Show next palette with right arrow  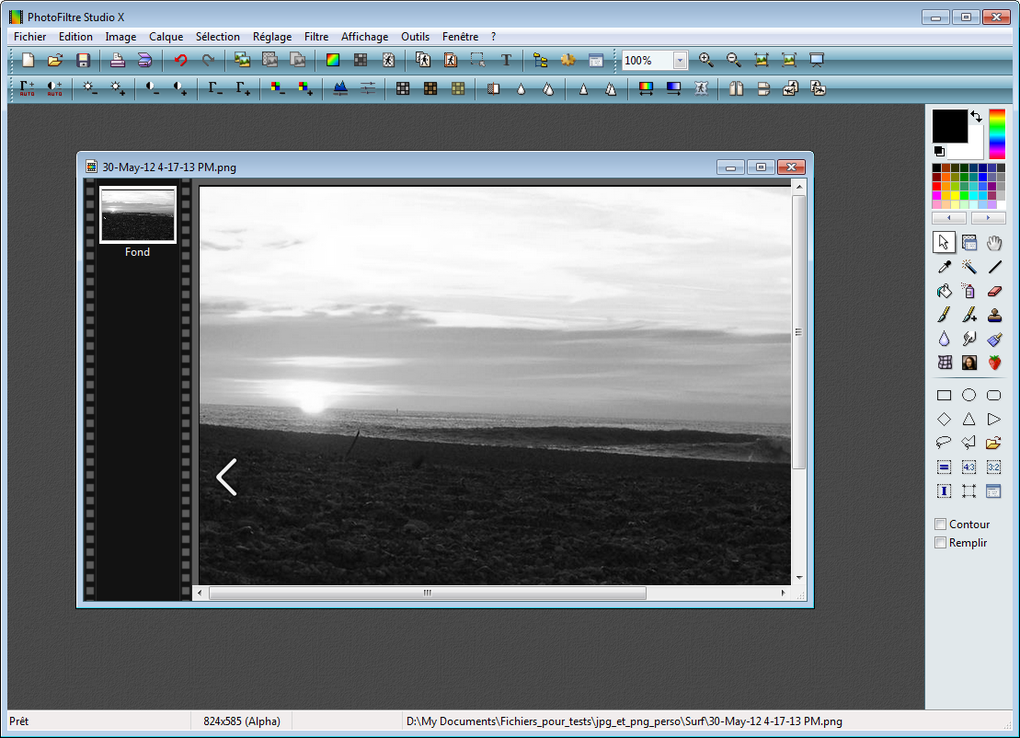tap(988, 218)
